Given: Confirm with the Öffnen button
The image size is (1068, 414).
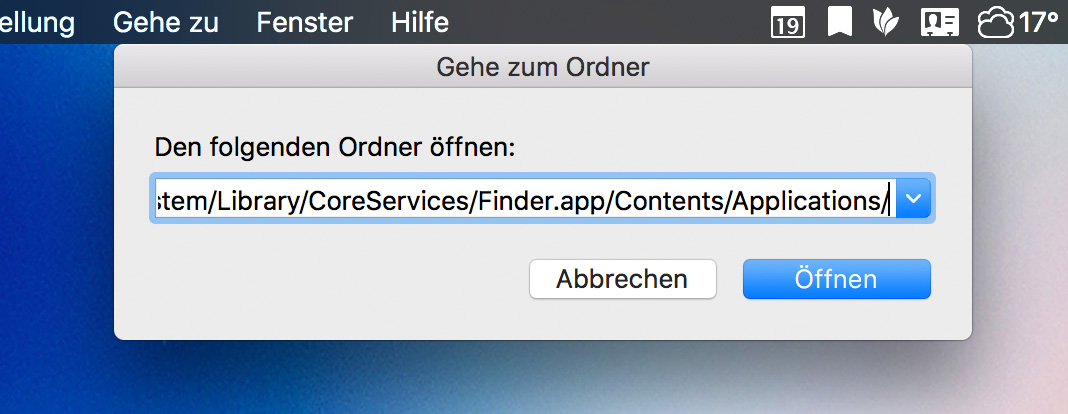Looking at the screenshot, I should tap(836, 279).
